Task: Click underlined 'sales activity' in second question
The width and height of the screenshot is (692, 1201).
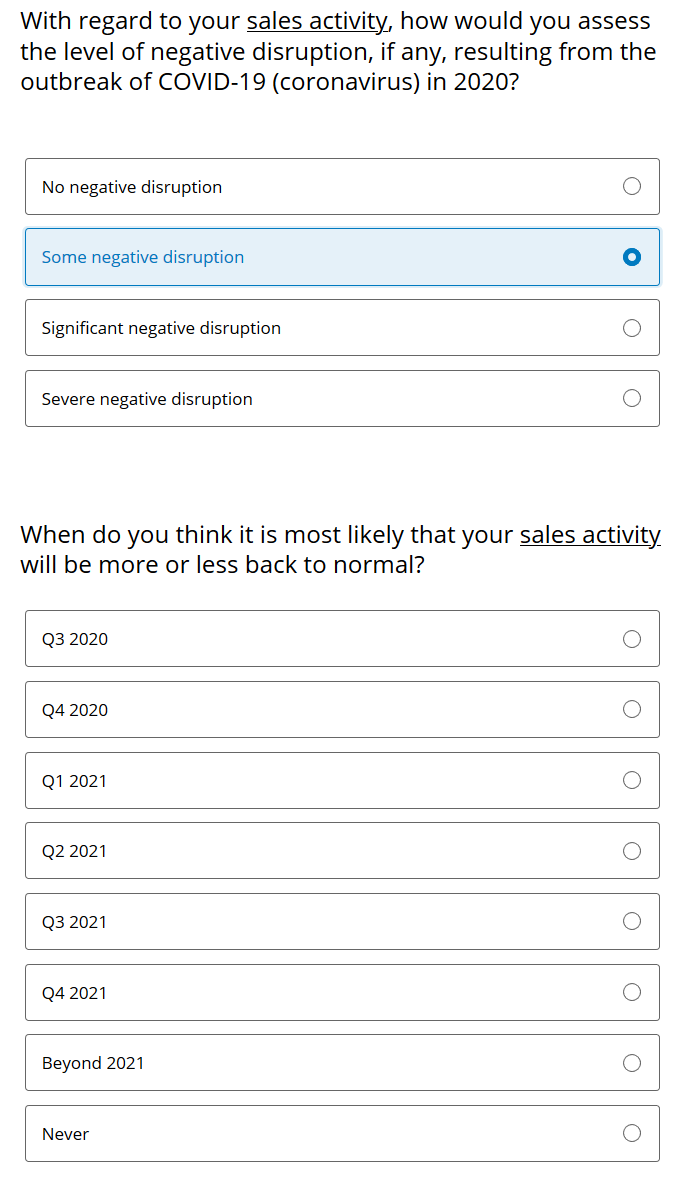Action: 590,535
